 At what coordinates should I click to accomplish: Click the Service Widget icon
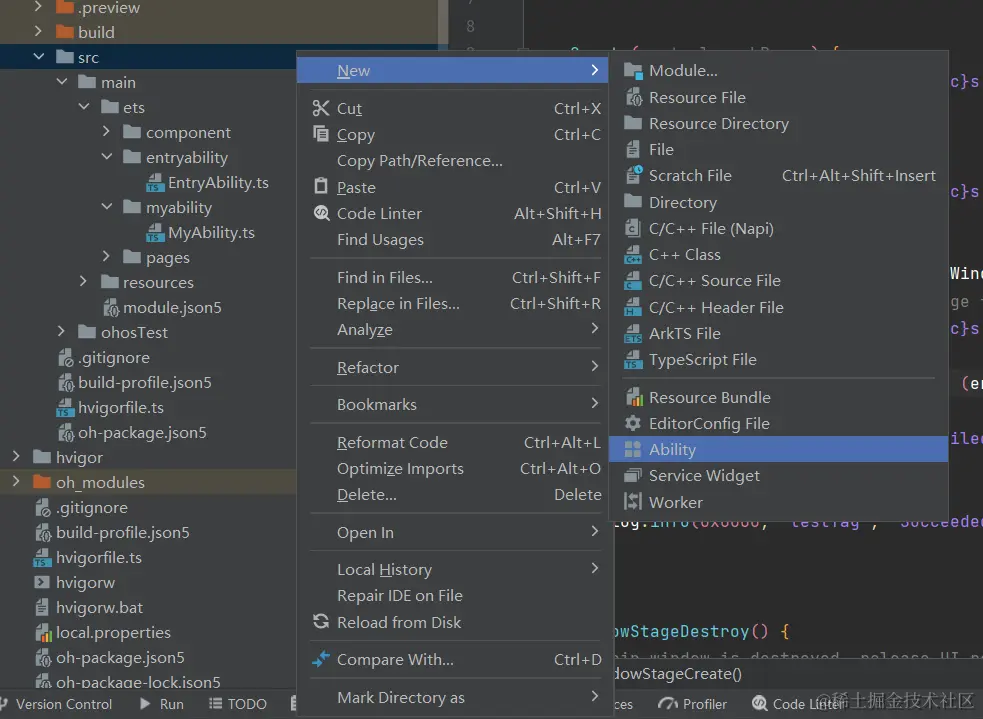tap(633, 475)
